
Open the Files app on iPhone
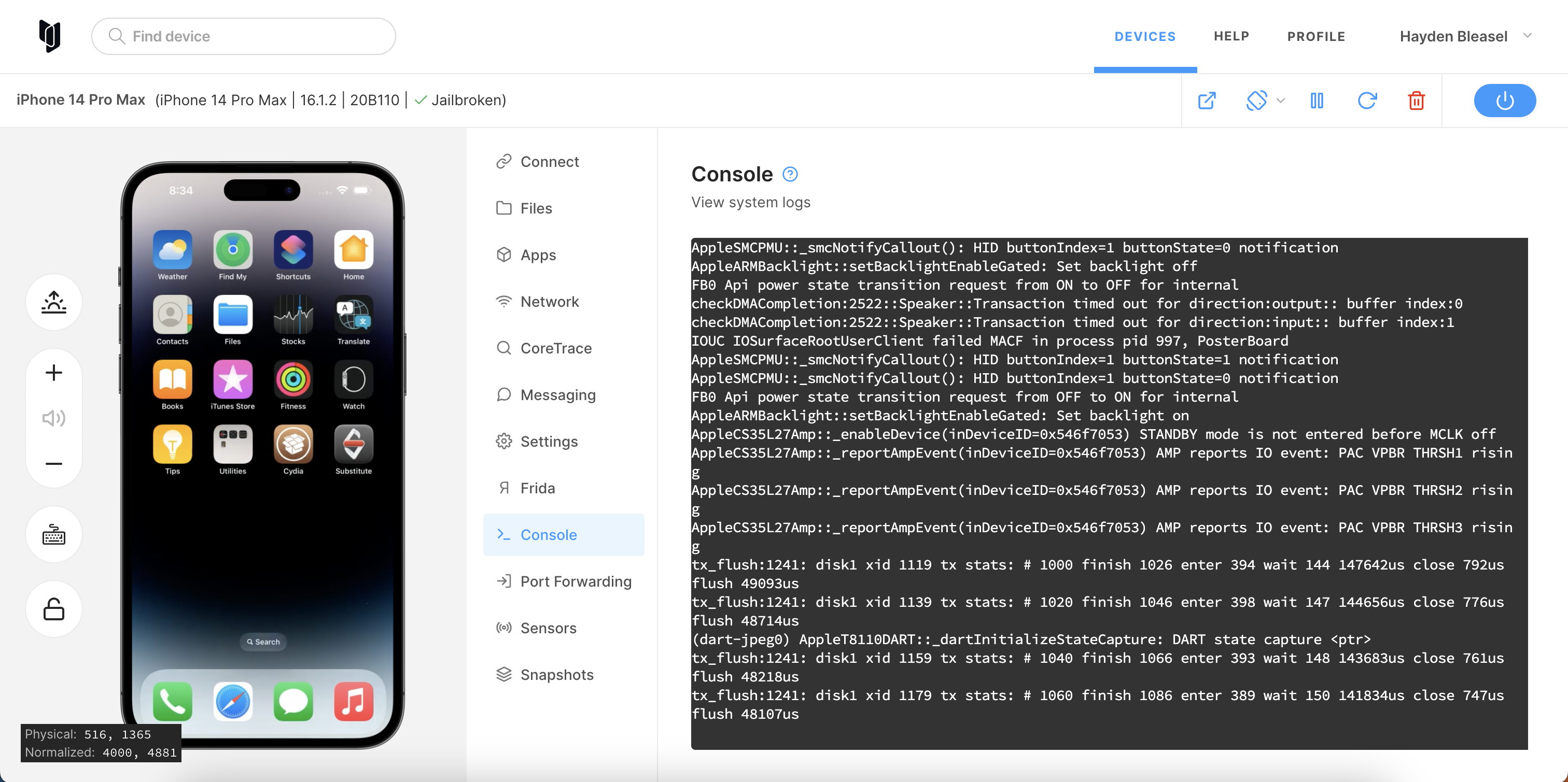coord(232,315)
